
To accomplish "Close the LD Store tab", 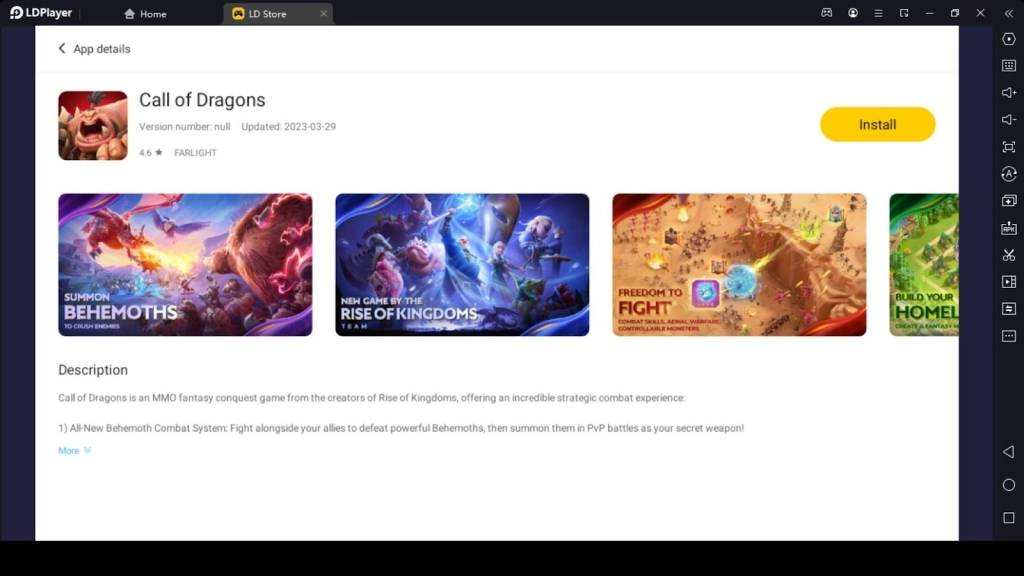I will [323, 14].
